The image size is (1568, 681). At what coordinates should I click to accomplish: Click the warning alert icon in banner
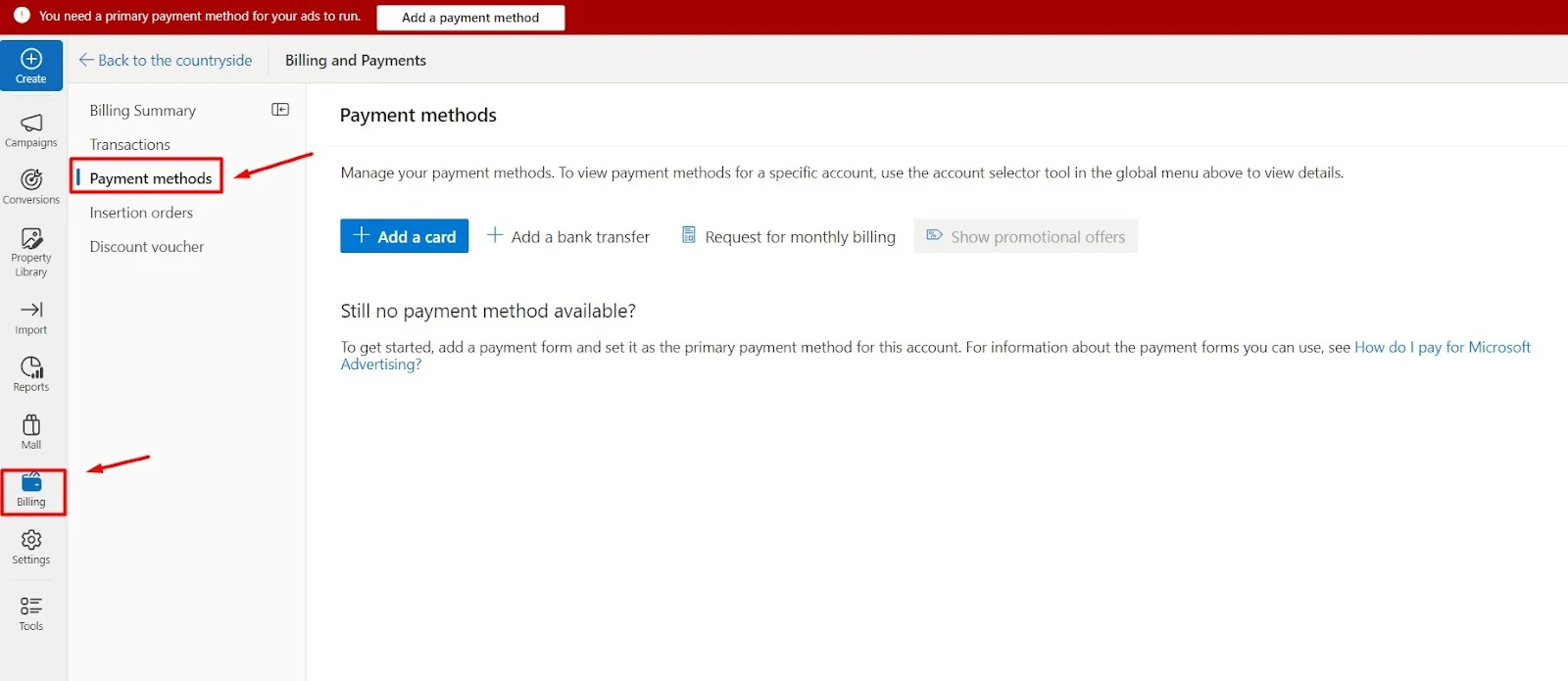22,16
